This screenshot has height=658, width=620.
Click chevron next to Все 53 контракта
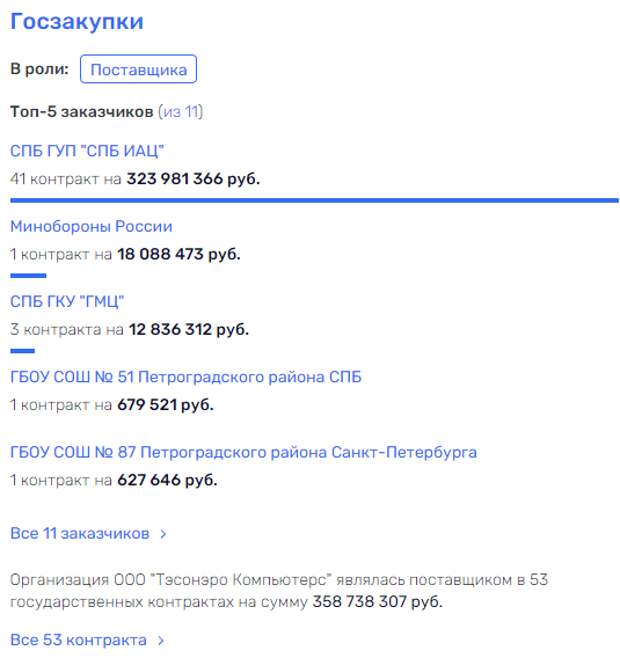coord(161,641)
